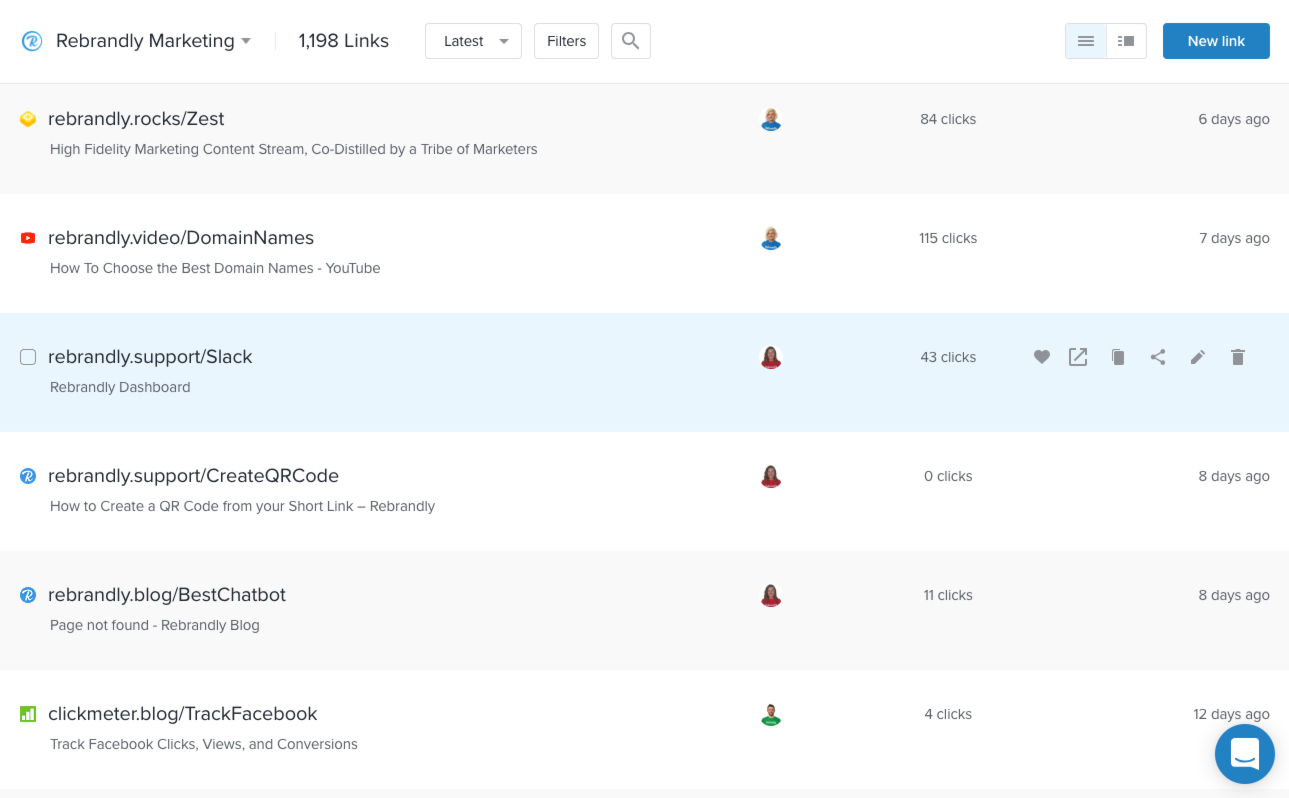Viewport: 1289px width, 798px height.
Task: Delete the rebrandly.support/Slack link
Action: click(1237, 357)
